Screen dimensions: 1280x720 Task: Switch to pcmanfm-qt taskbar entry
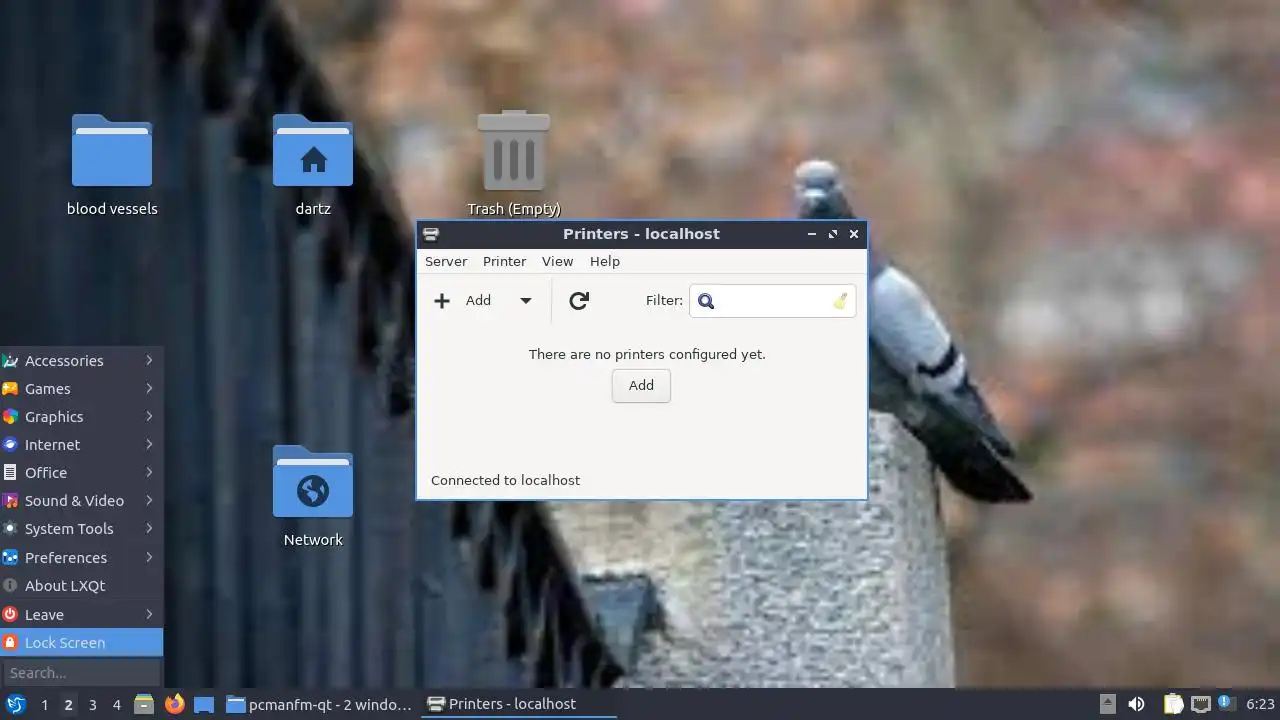coord(320,704)
